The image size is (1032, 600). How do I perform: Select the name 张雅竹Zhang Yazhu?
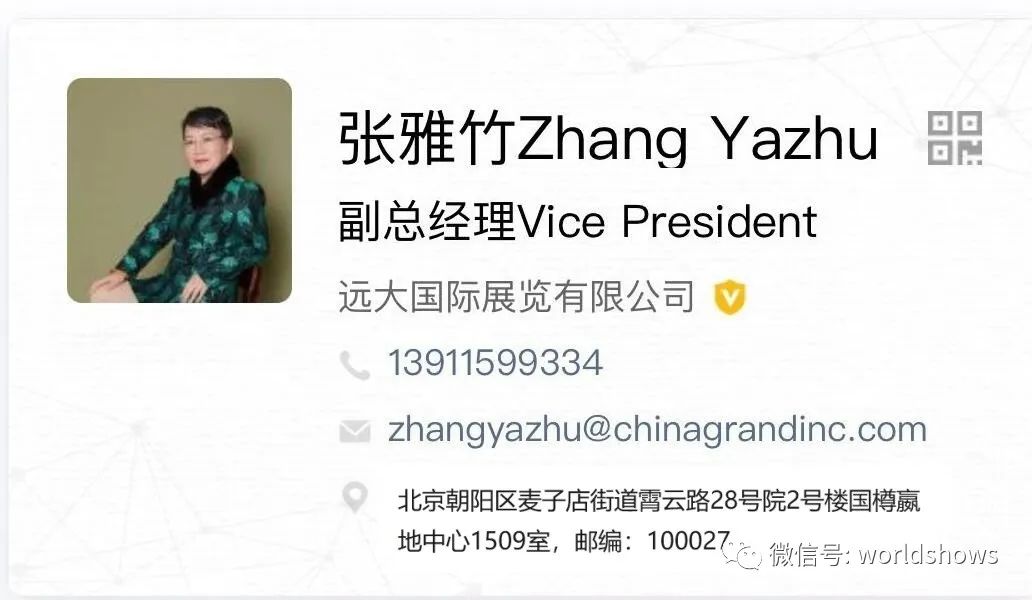(608, 138)
